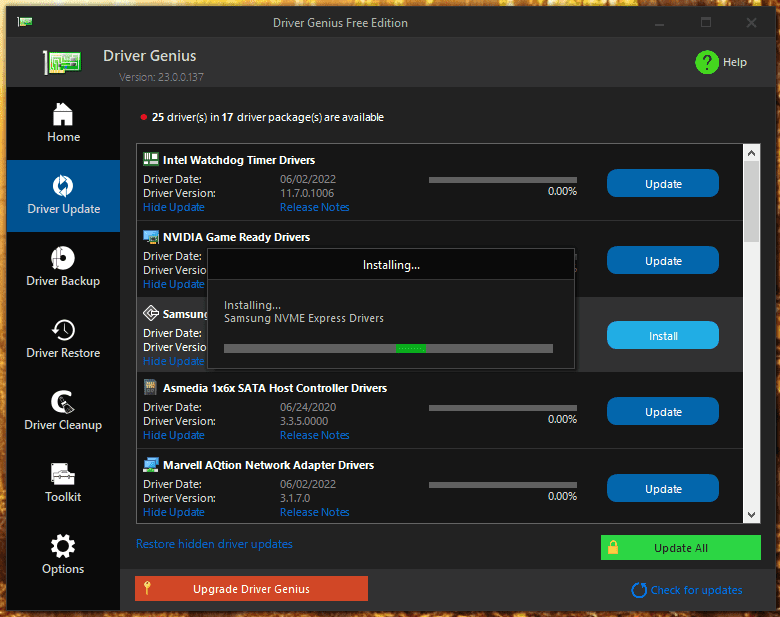This screenshot has width=780, height=617.
Task: Hide Update for NVIDIA Game Ready Drivers
Action: 174,284
